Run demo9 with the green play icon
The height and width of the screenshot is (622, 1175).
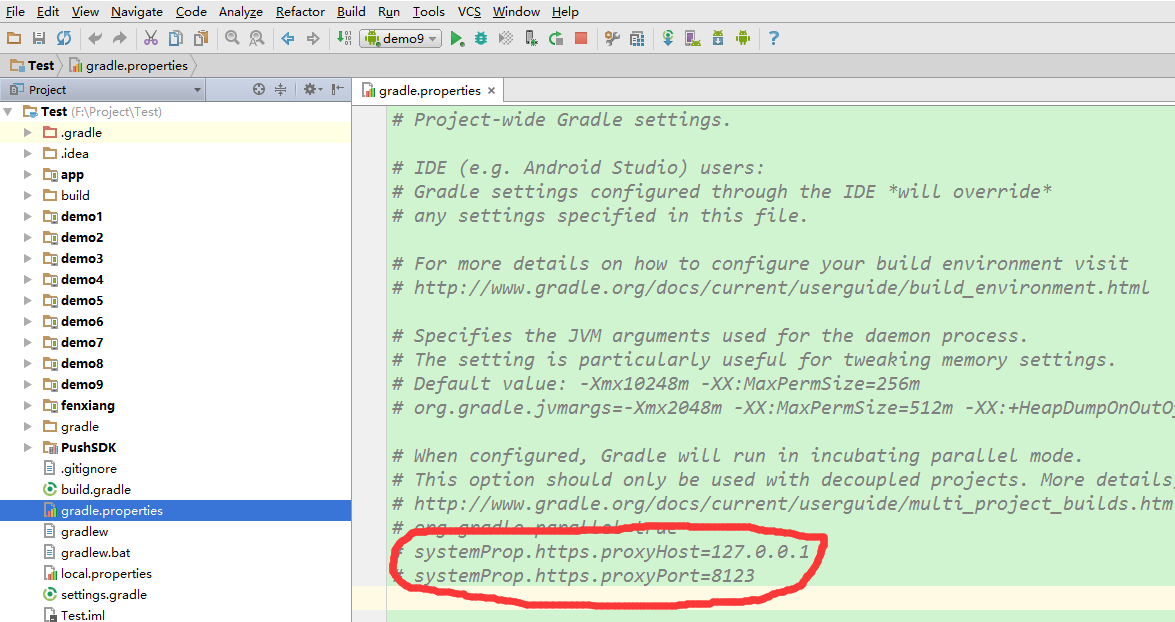456,38
